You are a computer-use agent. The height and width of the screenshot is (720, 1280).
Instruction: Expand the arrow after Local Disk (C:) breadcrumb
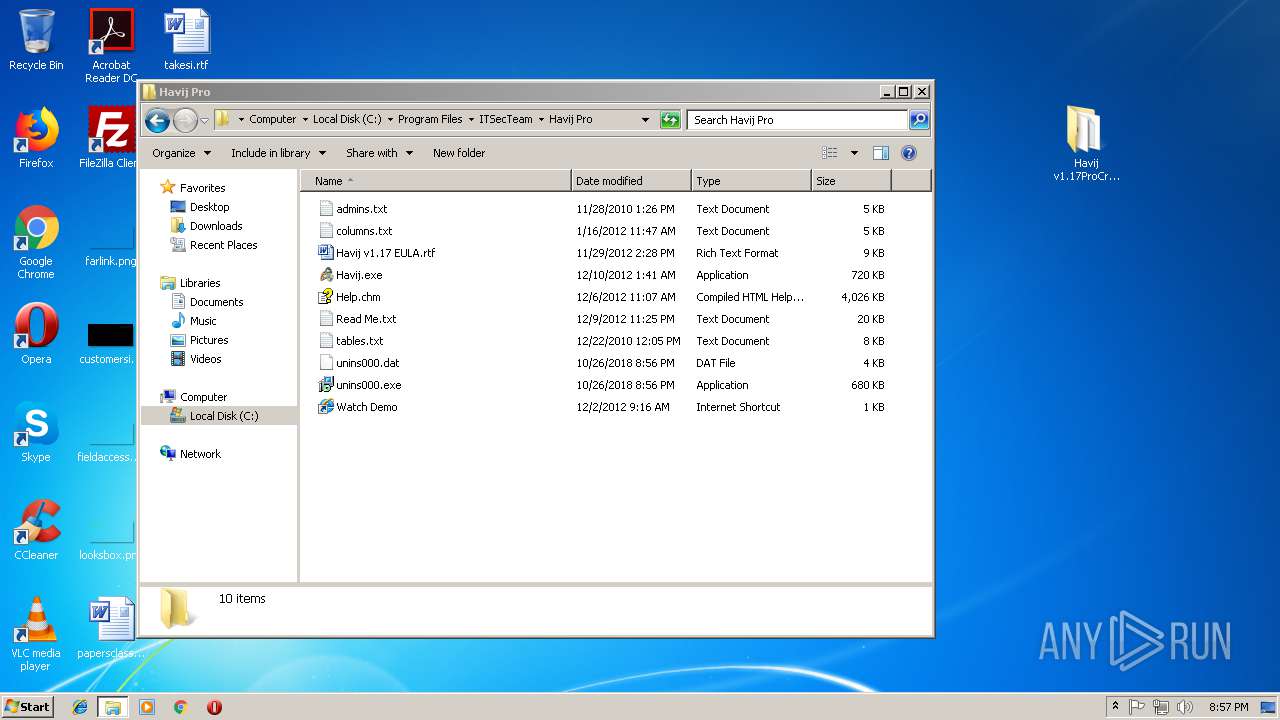(390, 119)
